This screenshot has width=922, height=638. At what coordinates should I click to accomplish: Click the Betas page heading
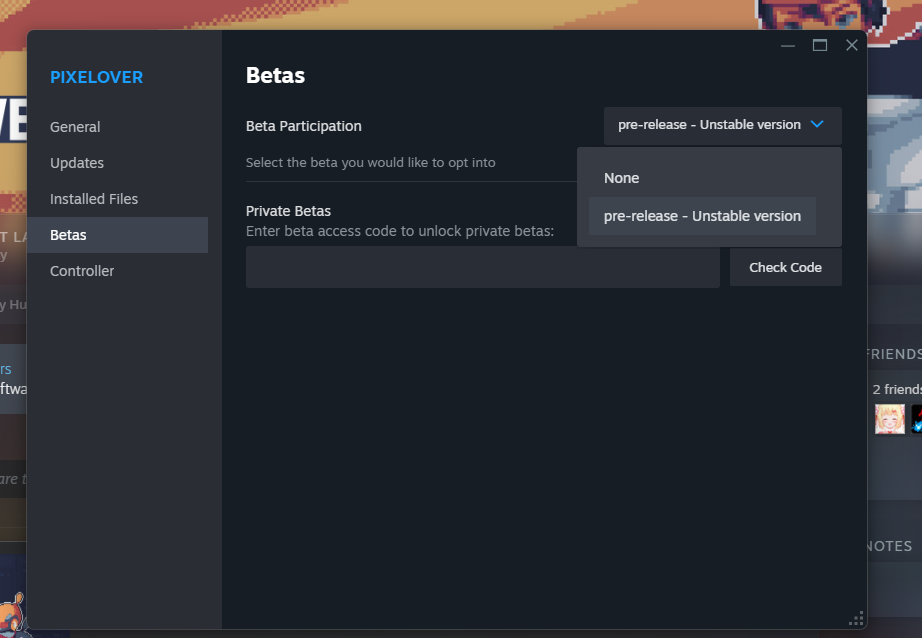pyautogui.click(x=275, y=75)
